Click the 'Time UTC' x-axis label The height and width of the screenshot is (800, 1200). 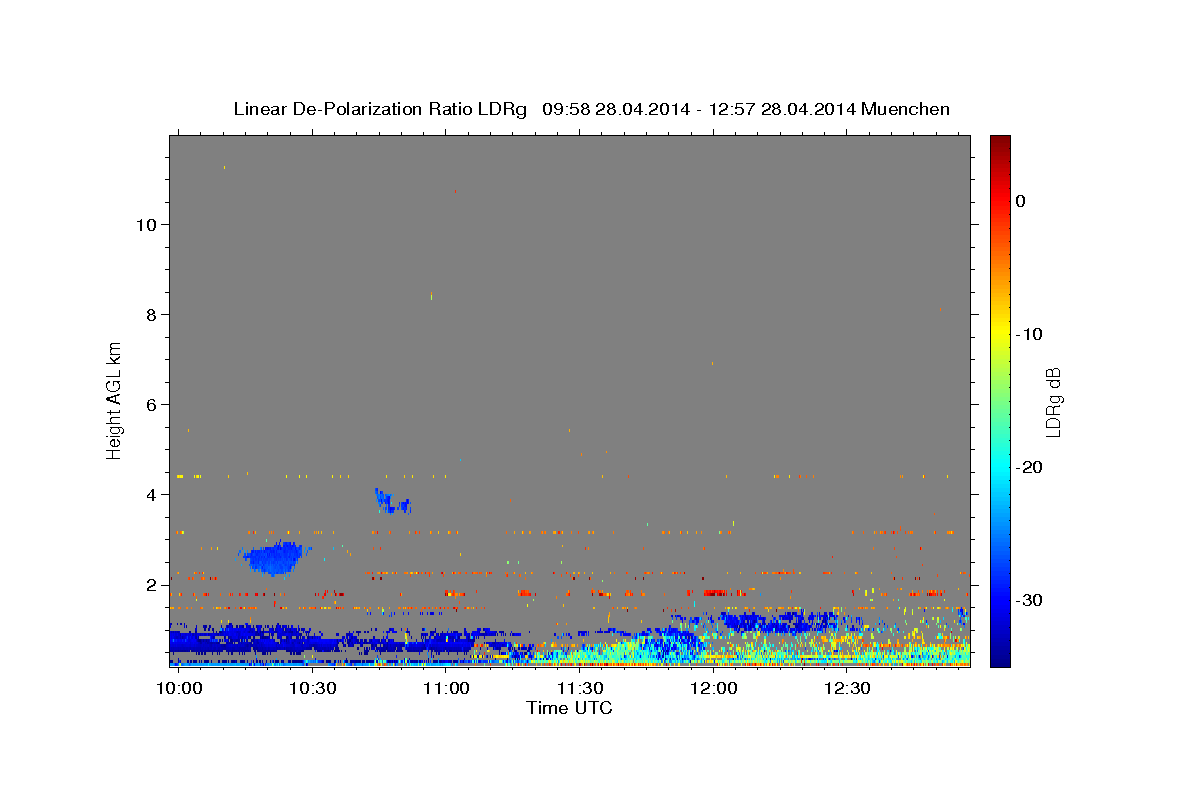click(x=569, y=708)
